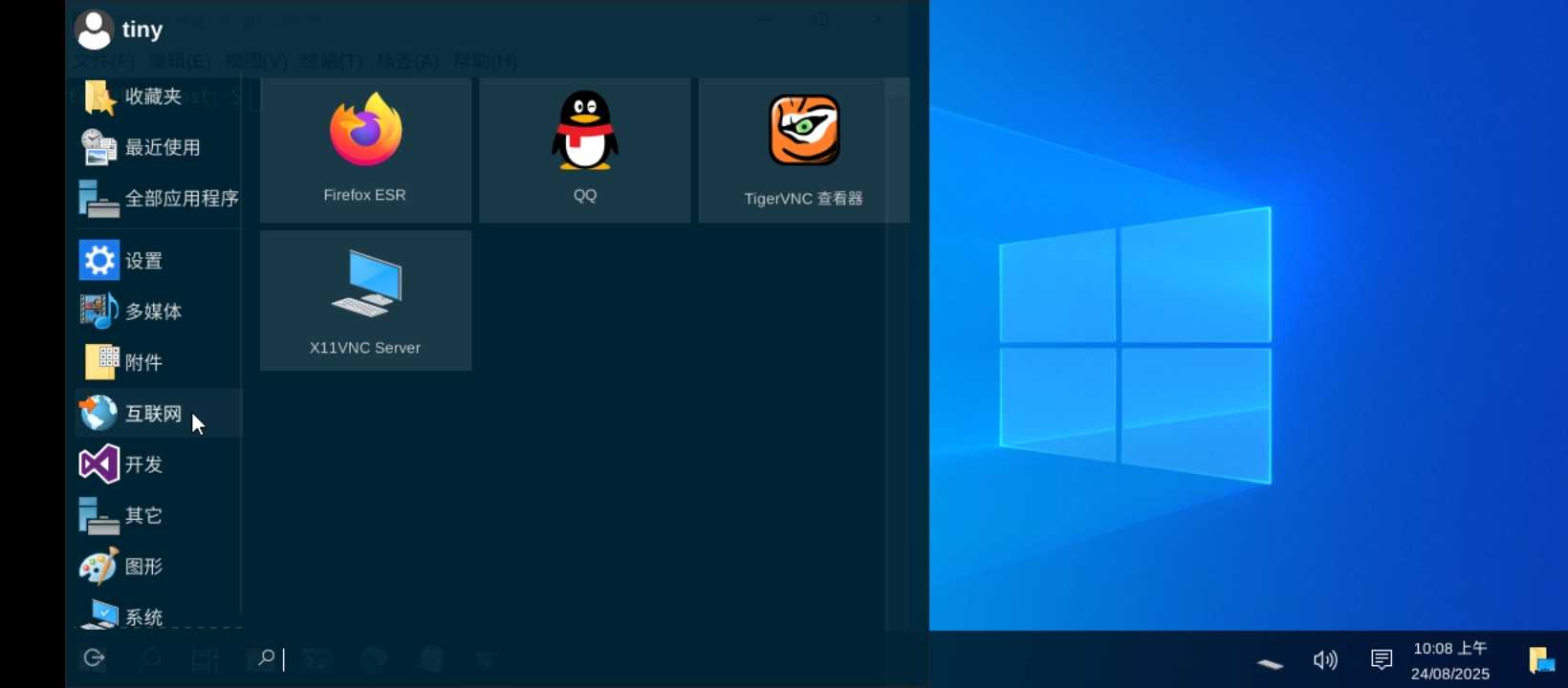Open X11VNC Server
Image resolution: width=1568 pixels, height=688 pixels.
pos(365,301)
